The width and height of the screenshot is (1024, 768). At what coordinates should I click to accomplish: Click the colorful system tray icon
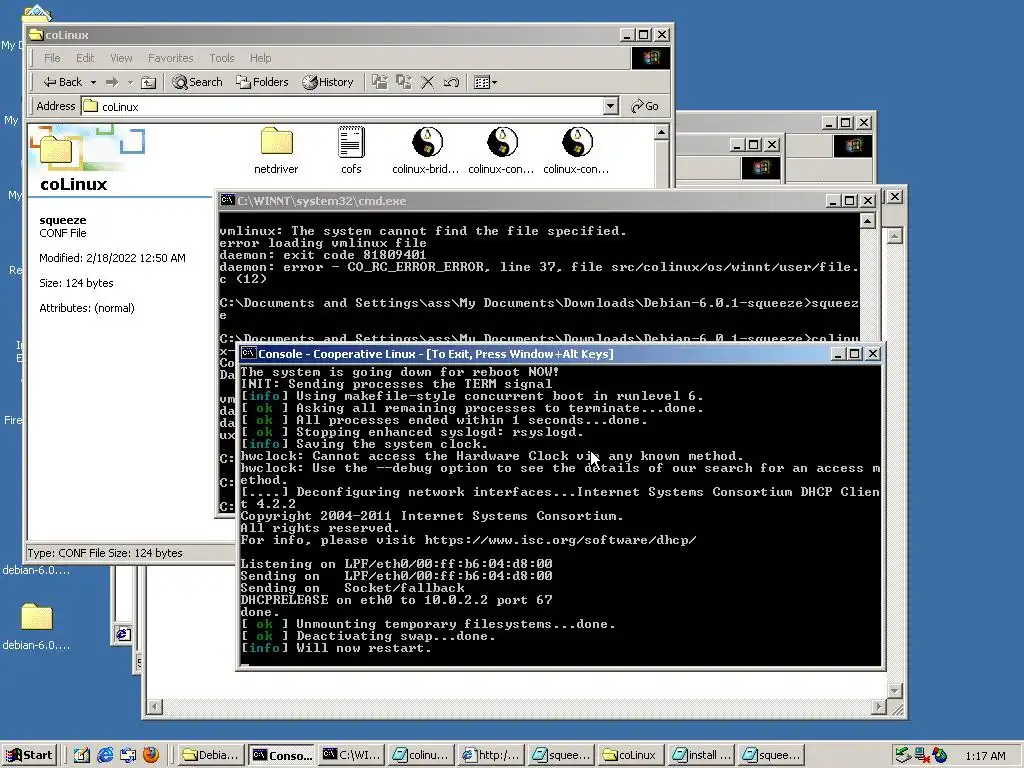click(x=940, y=756)
